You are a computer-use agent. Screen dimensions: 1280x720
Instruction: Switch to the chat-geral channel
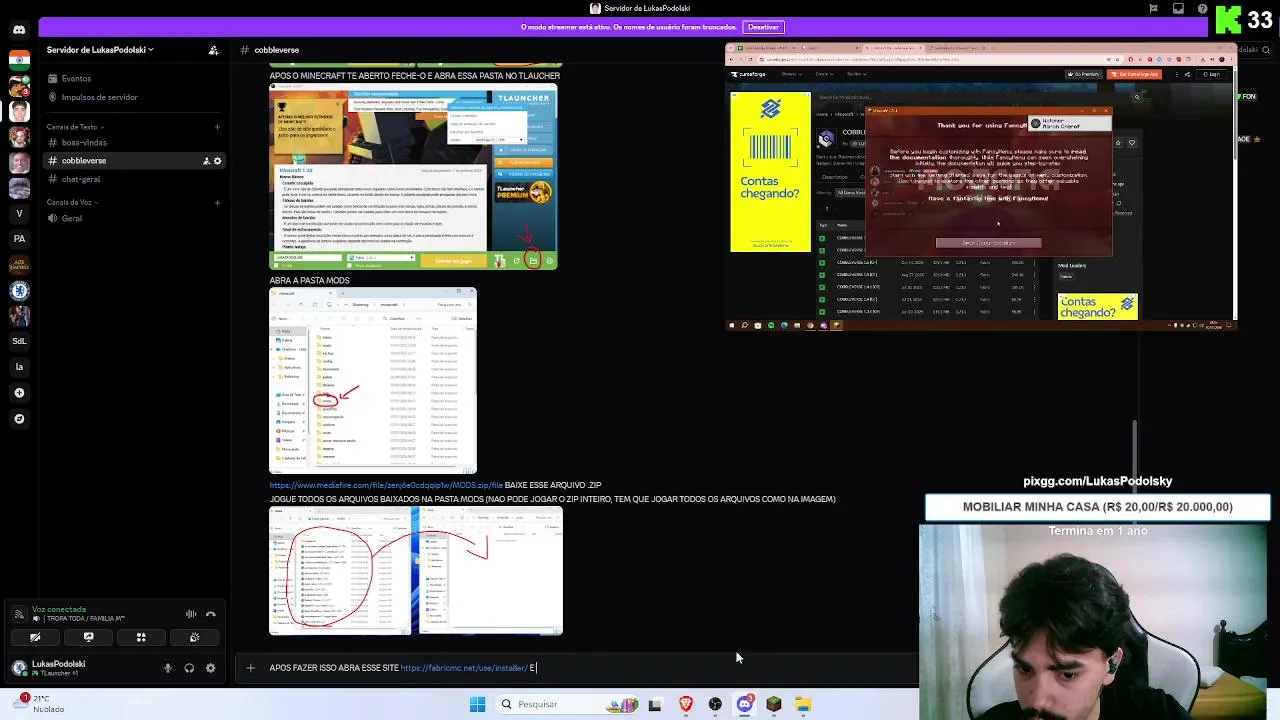(81, 180)
